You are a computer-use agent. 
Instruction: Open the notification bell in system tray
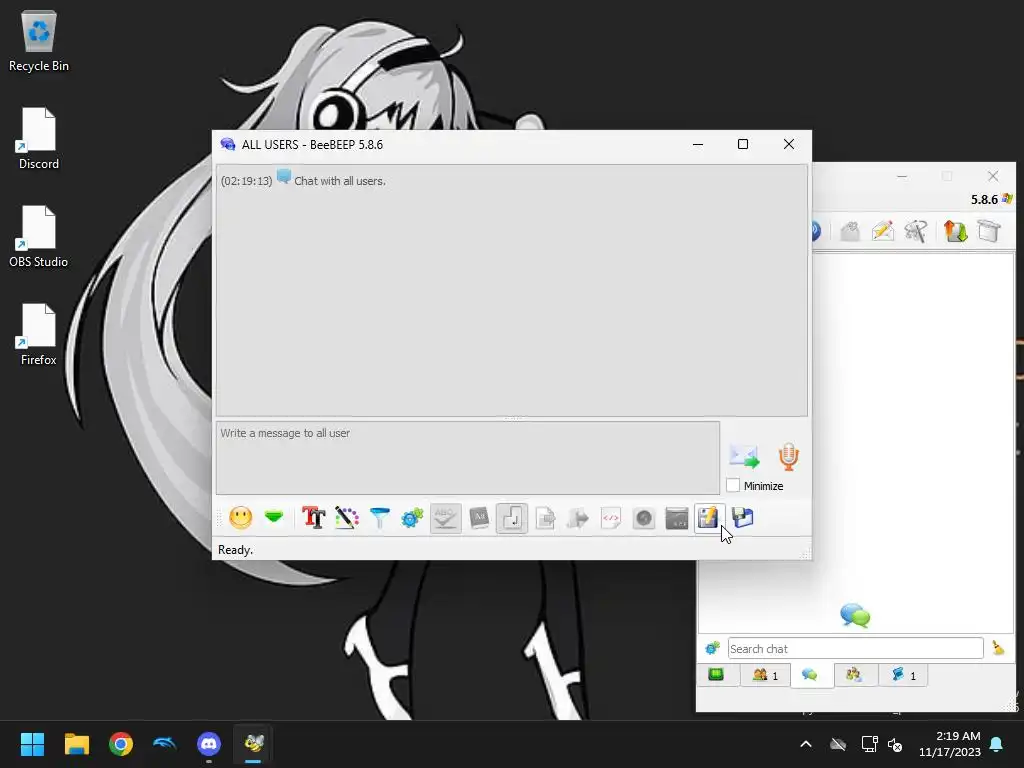click(x=997, y=744)
